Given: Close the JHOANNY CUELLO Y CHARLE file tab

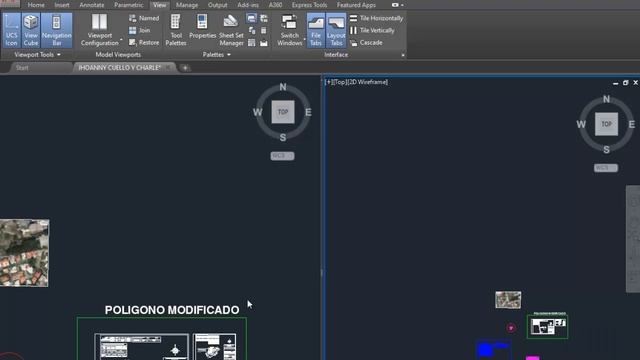Looking at the screenshot, I should click(x=168, y=67).
